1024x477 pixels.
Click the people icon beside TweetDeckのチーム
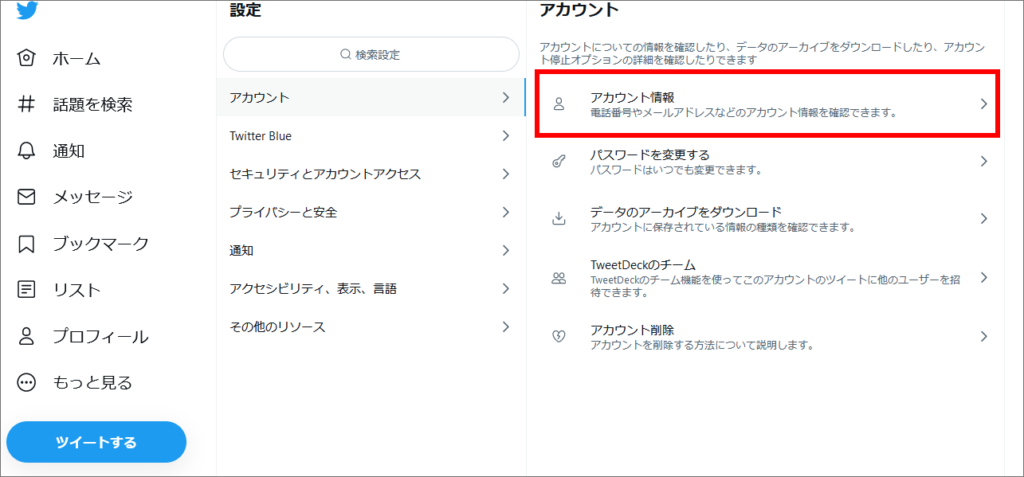click(x=558, y=279)
